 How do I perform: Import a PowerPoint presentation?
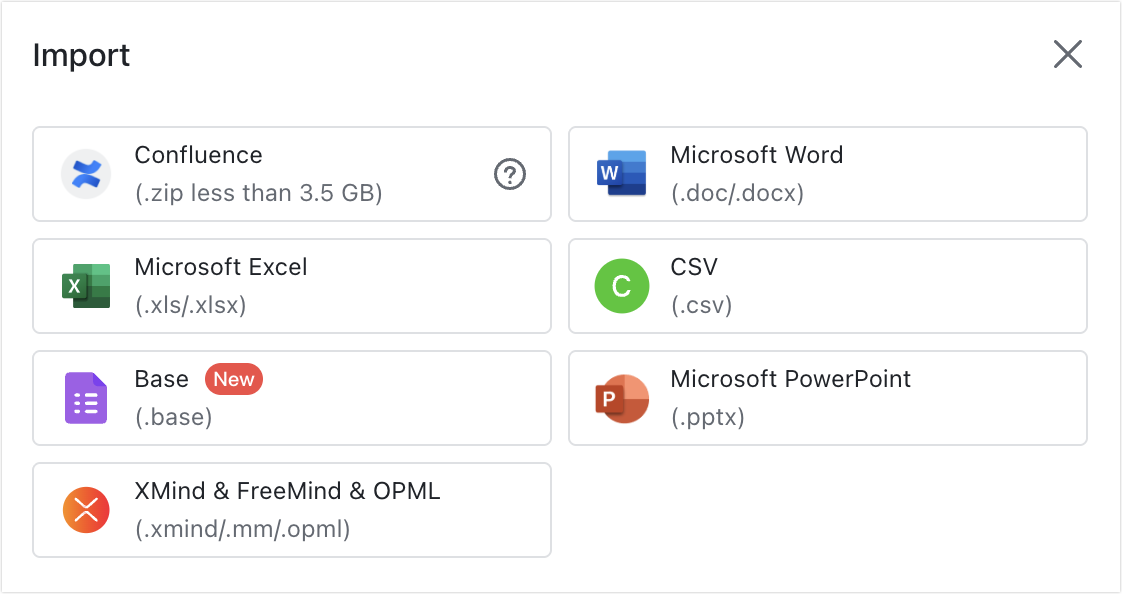coord(828,398)
